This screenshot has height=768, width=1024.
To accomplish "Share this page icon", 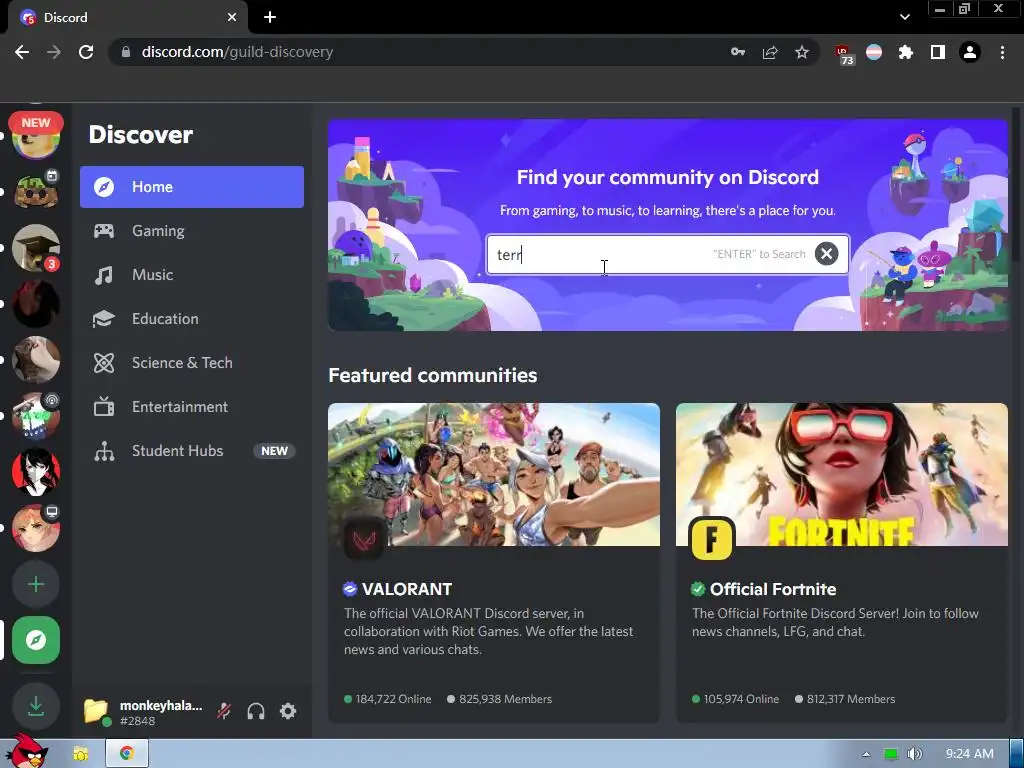I will click(x=770, y=52).
